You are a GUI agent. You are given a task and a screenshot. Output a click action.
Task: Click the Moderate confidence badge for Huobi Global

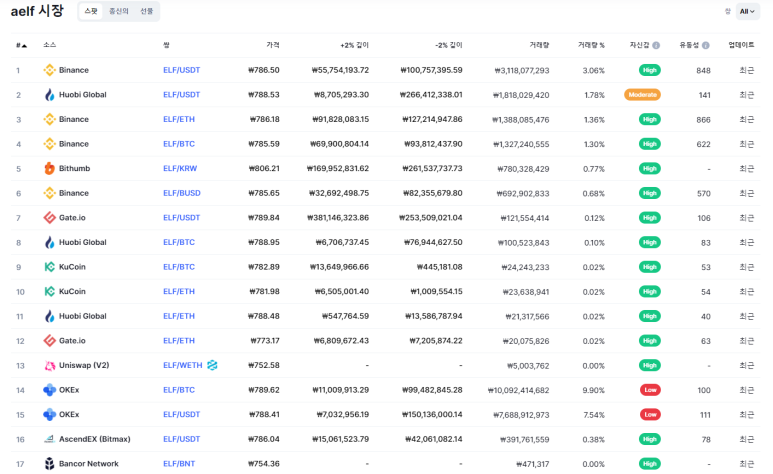point(642,95)
